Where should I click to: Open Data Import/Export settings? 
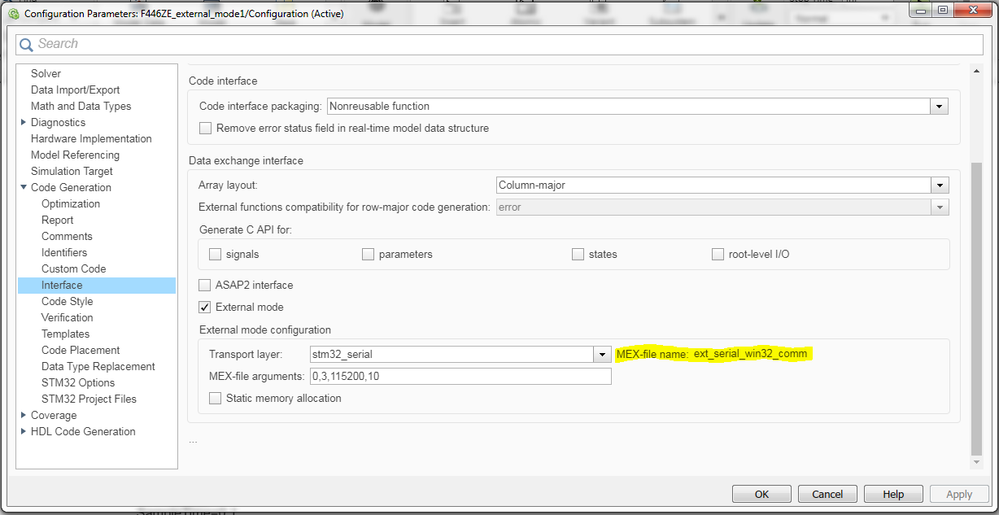pos(75,90)
